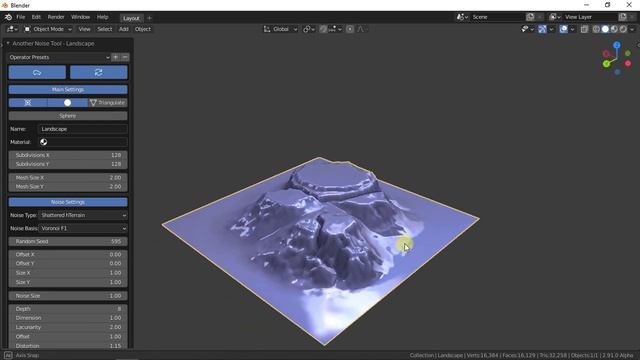Open the viewport View menu
This screenshot has width=640, height=360.
[x=84, y=29]
